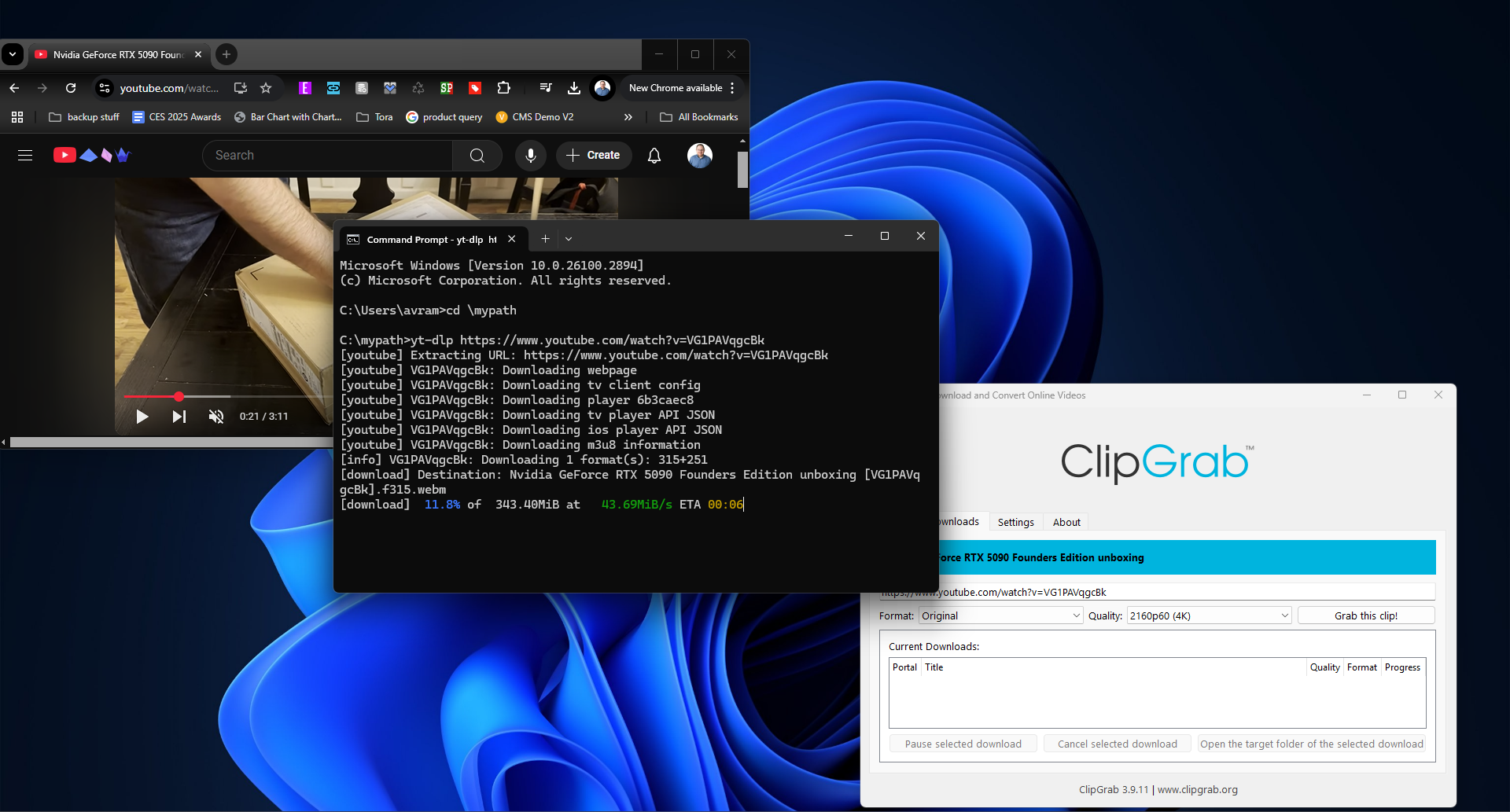Open the About tab in ClipGrab
The height and width of the screenshot is (812, 1510).
pyautogui.click(x=1066, y=521)
